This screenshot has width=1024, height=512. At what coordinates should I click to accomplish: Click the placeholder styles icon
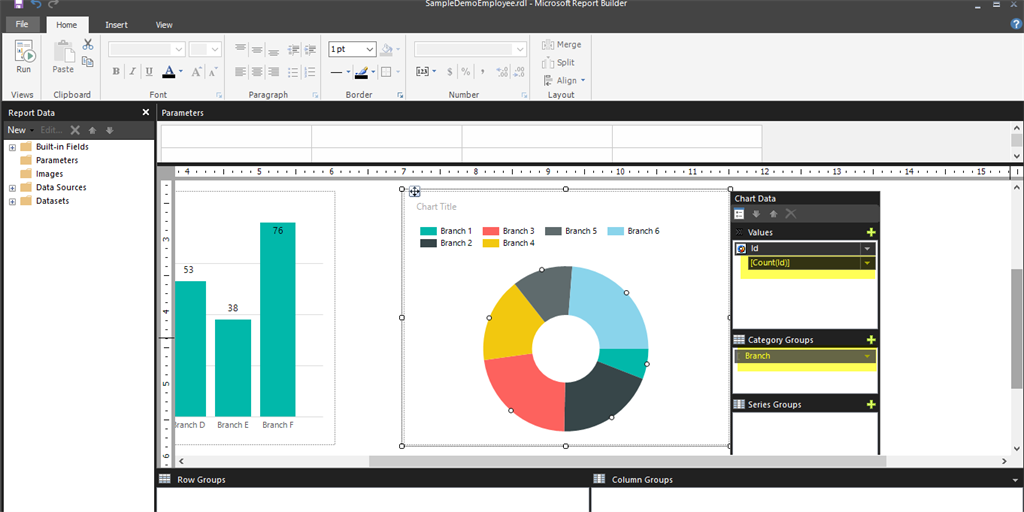423,72
